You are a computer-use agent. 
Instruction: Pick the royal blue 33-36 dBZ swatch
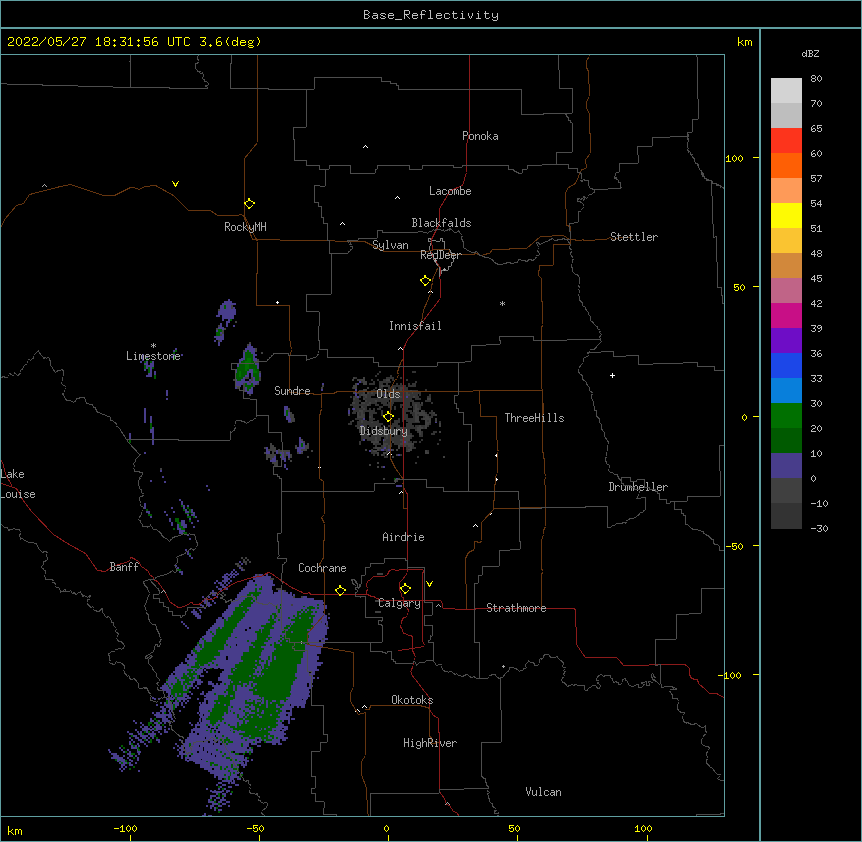pyautogui.click(x=786, y=365)
